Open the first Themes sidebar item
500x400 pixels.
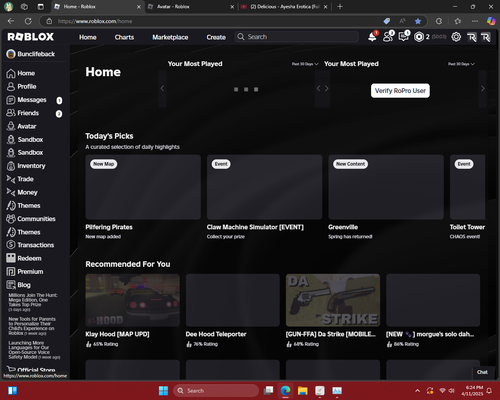[x=23, y=206]
